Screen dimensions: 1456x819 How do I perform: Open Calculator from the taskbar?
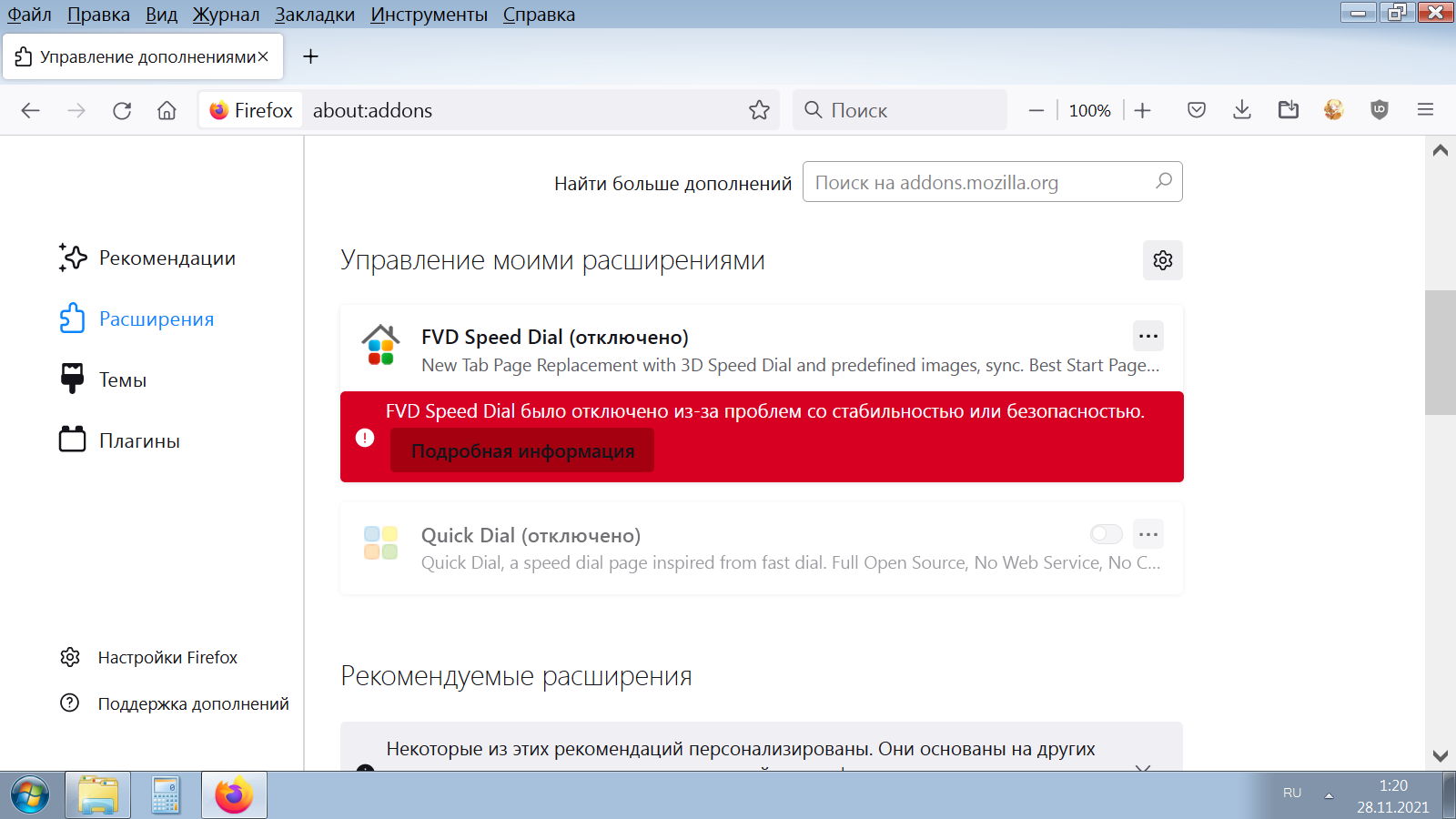click(x=166, y=795)
